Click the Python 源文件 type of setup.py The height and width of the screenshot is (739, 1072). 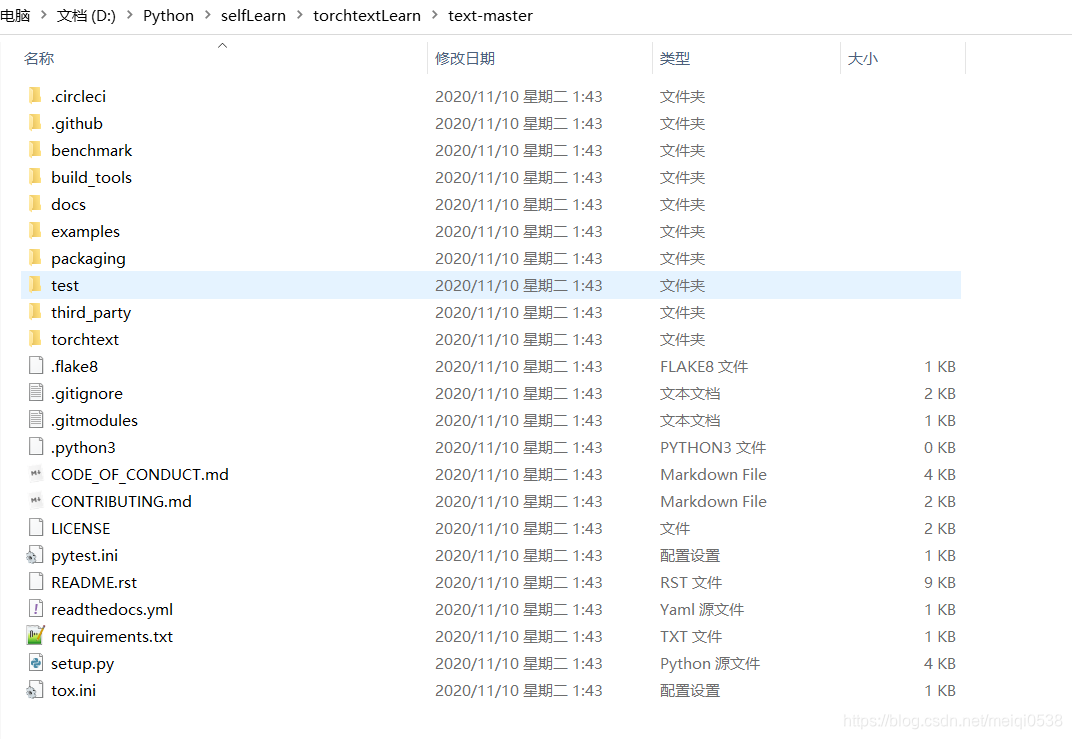pos(710,664)
